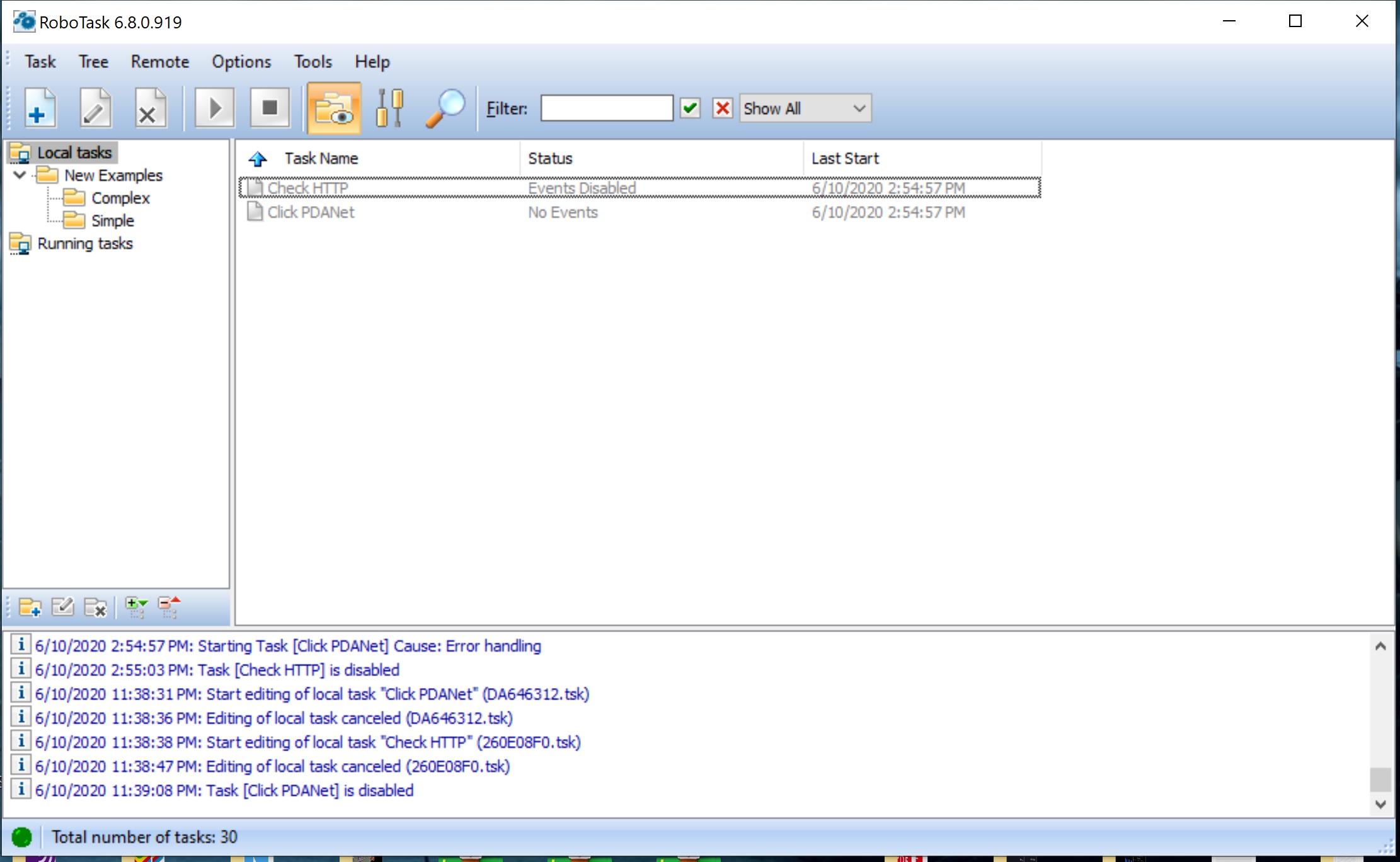
Task: Click the expand all tree icon
Action: (135, 607)
